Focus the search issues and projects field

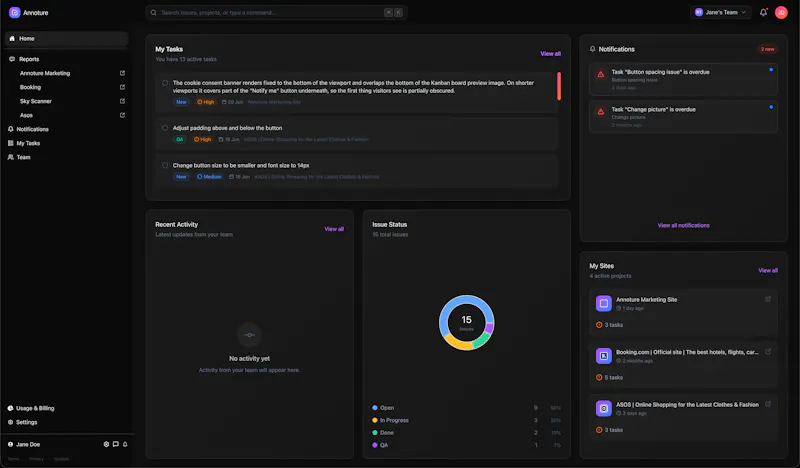[276, 13]
